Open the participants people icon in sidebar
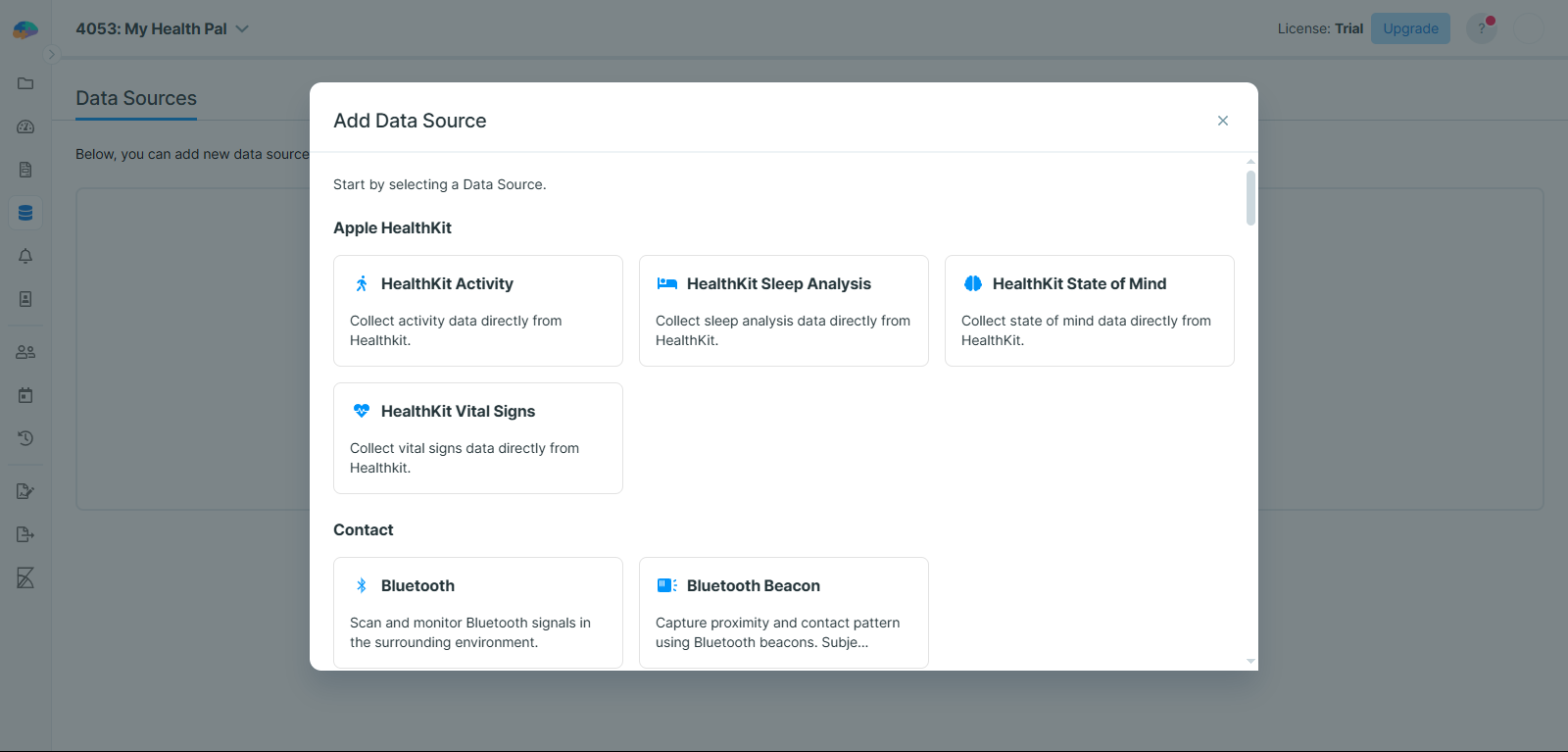Screen dimensions: 1568x752 [25, 352]
